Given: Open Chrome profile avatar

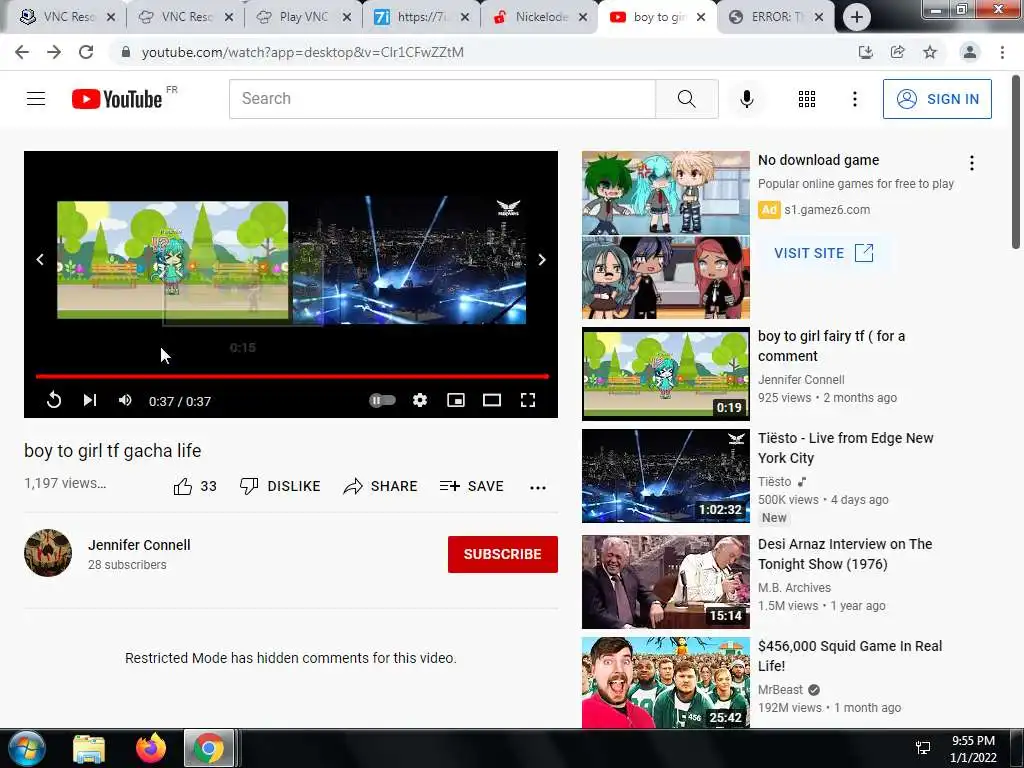Looking at the screenshot, I should [x=970, y=52].
